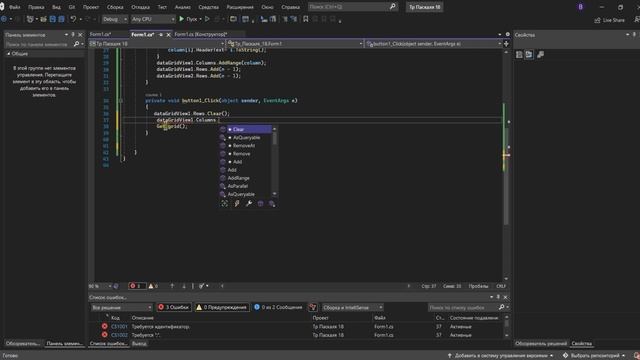Image resolution: width=640 pixels, height=360 pixels.
Task: Toggle the 3 Ошибки filter
Action: pos(174,307)
